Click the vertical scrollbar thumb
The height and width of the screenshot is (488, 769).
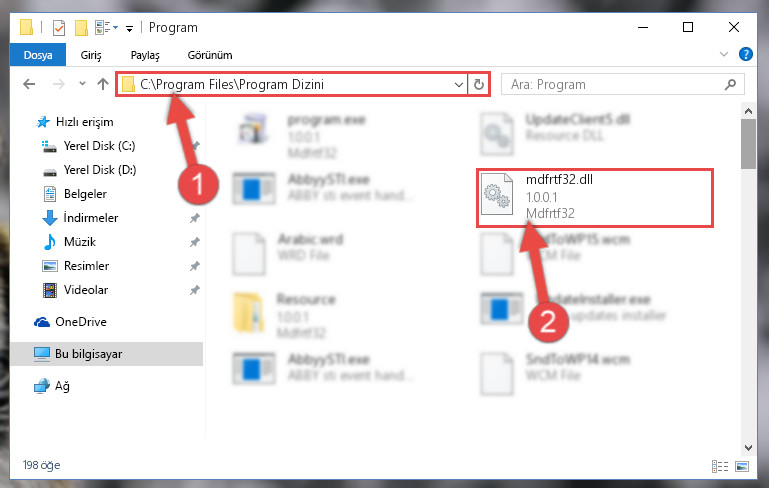748,144
